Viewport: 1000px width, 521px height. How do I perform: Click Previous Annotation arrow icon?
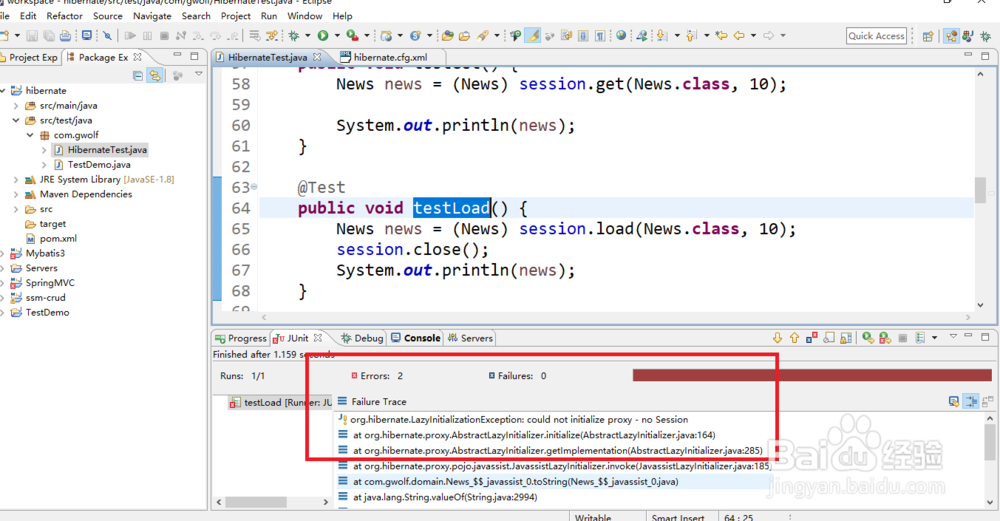point(691,36)
